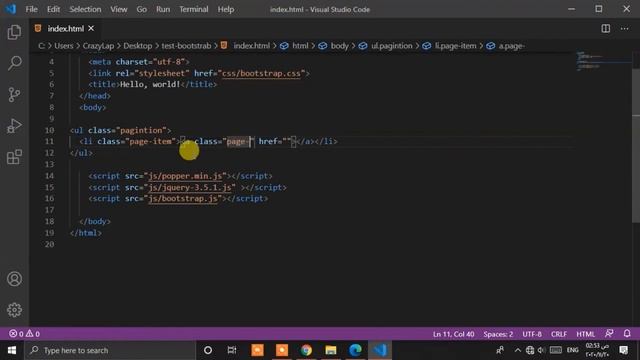The image size is (640, 360).
Task: Open the Accounts menu icon
Action: tap(14, 279)
